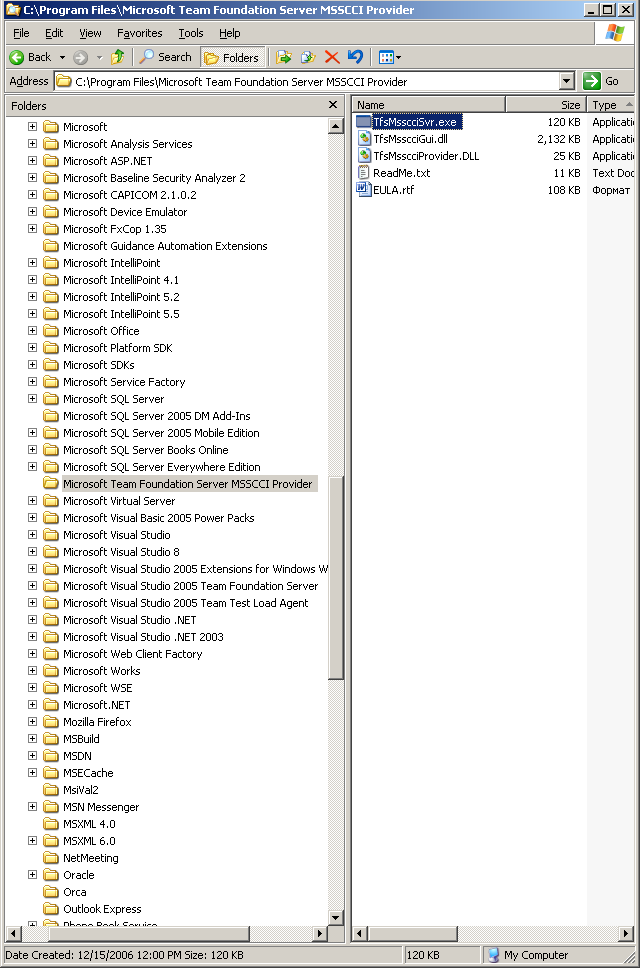Expand the MSDN folder node

click(33, 756)
